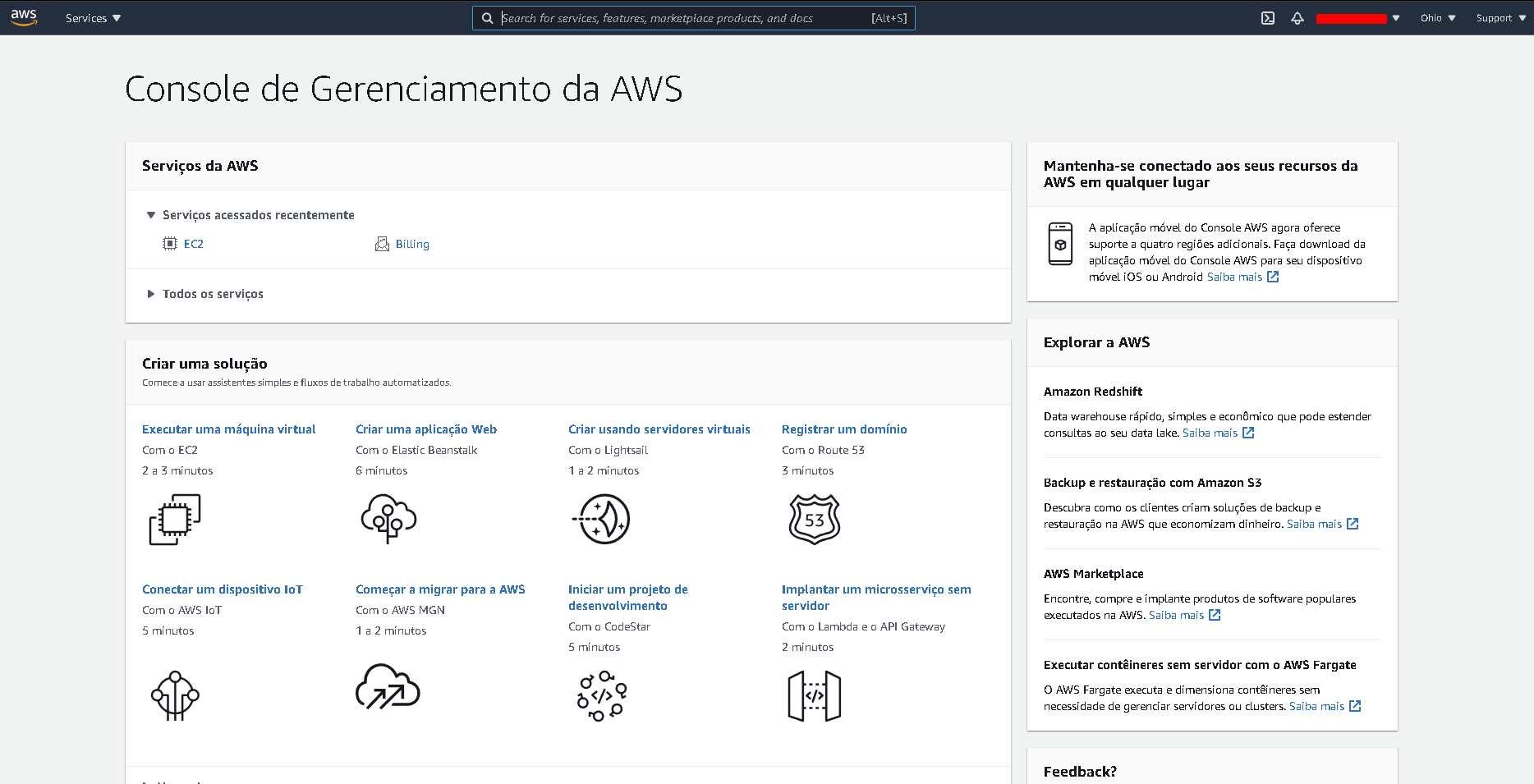1534x784 pixels.
Task: Open the Ohio region selector
Action: (x=1438, y=18)
